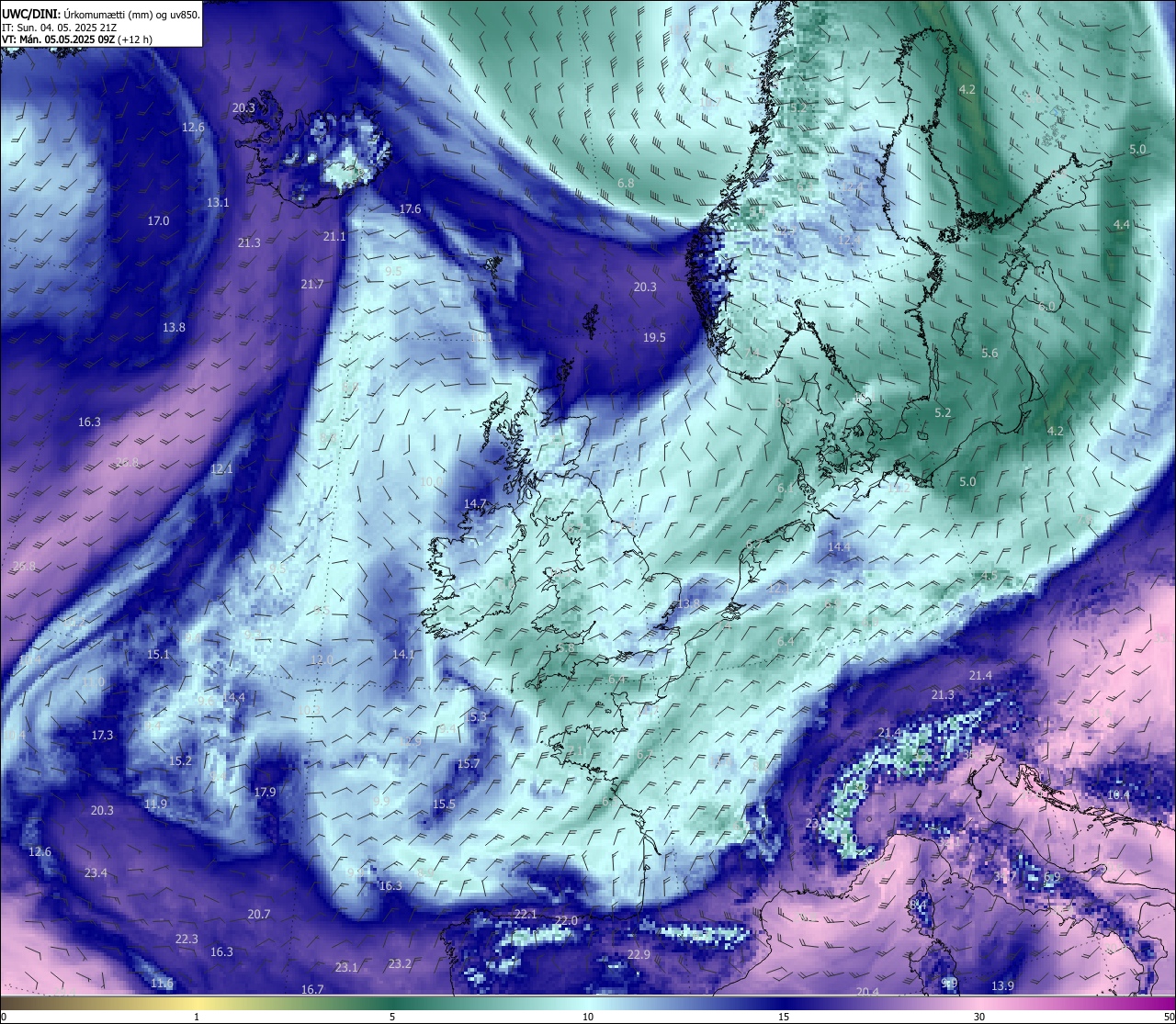Screen dimensions: 1176x1024
Task: Click the VT: Mán. 05.05.2025 09Z valid time
Action: tap(77, 39)
